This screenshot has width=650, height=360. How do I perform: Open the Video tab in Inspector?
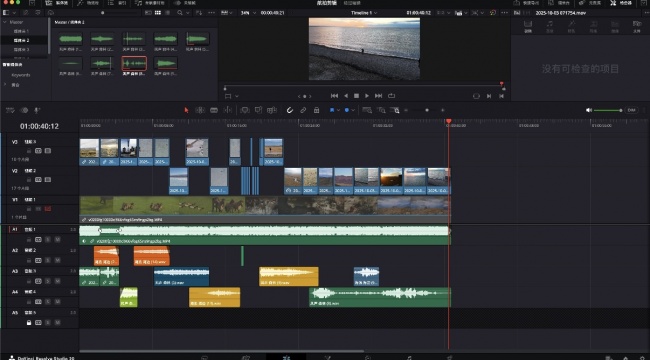528,26
